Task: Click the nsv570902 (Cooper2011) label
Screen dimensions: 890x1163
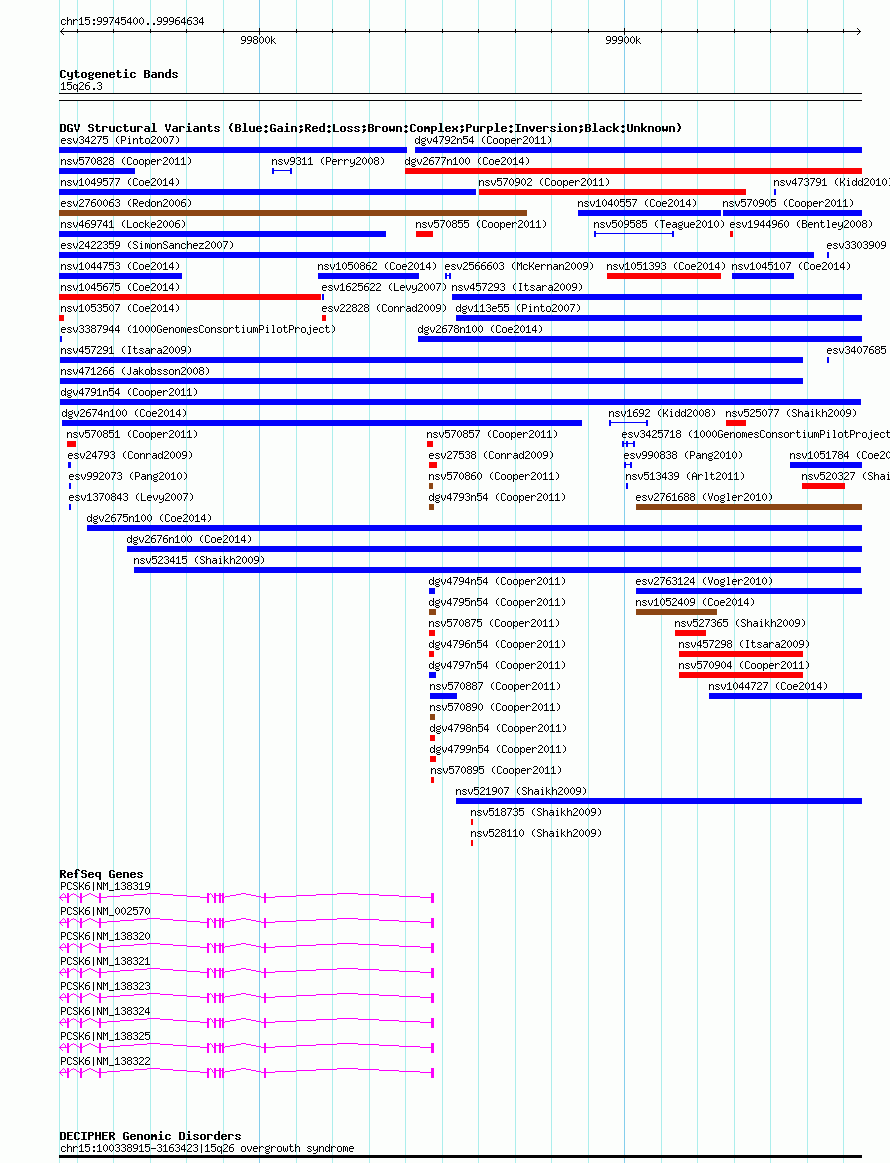Action: [544, 182]
